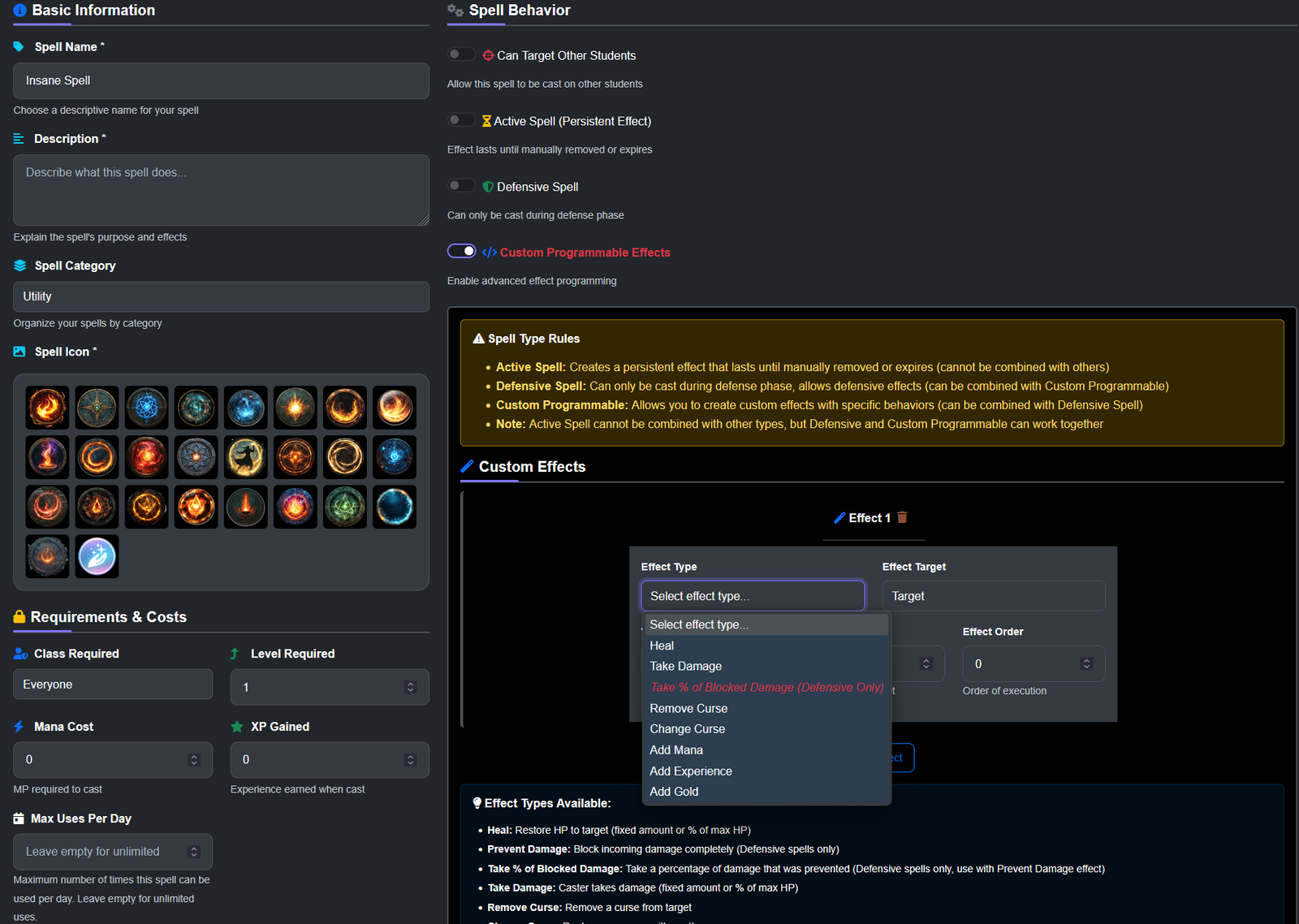Open the Class Required dropdown

point(113,684)
